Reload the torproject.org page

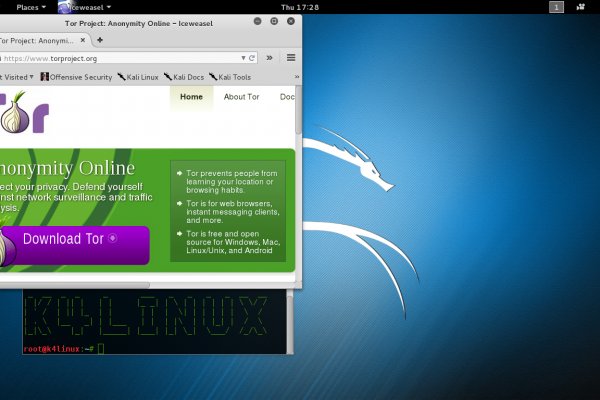pos(252,58)
